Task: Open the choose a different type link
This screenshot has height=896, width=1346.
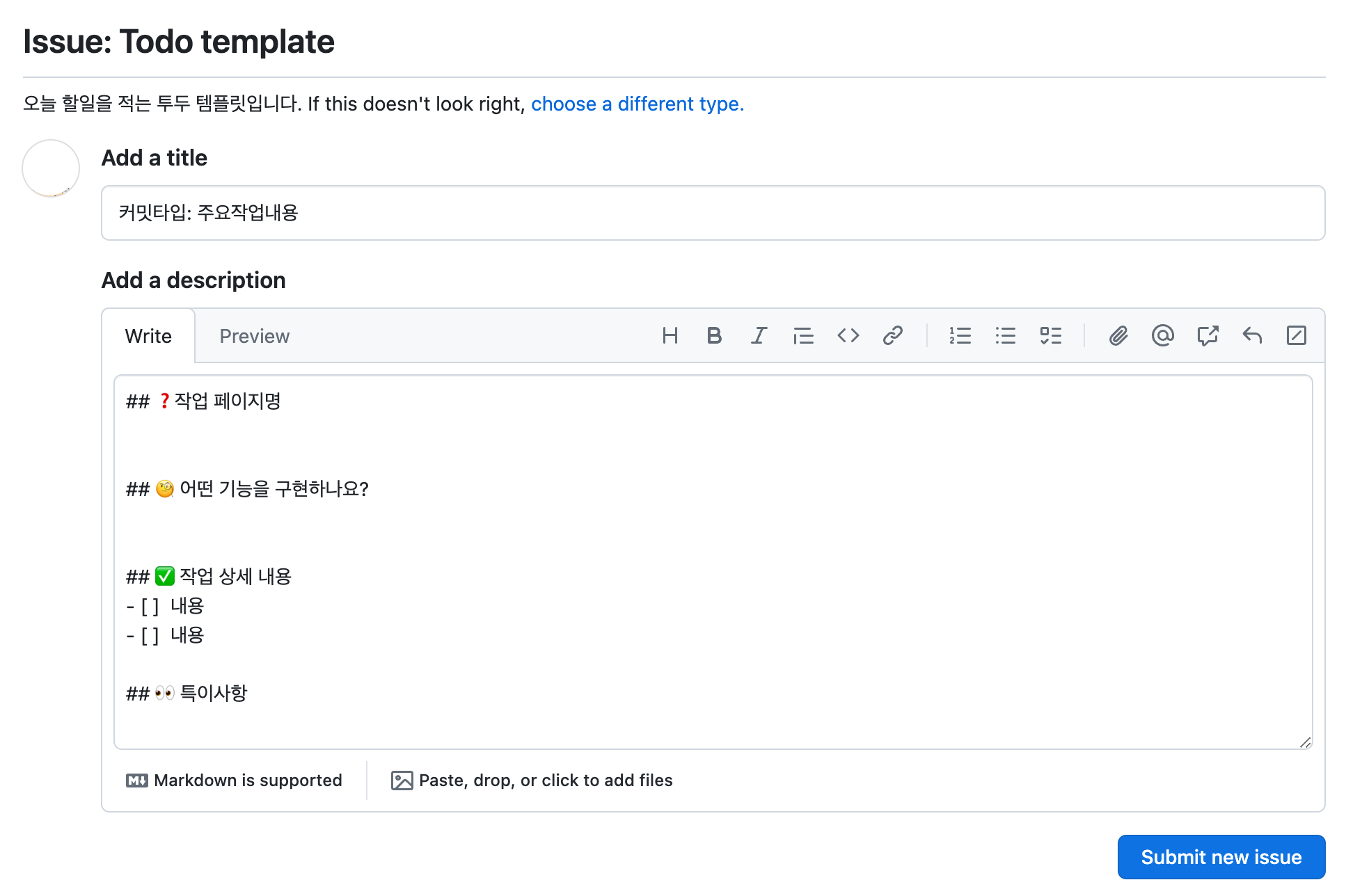Action: (x=637, y=104)
